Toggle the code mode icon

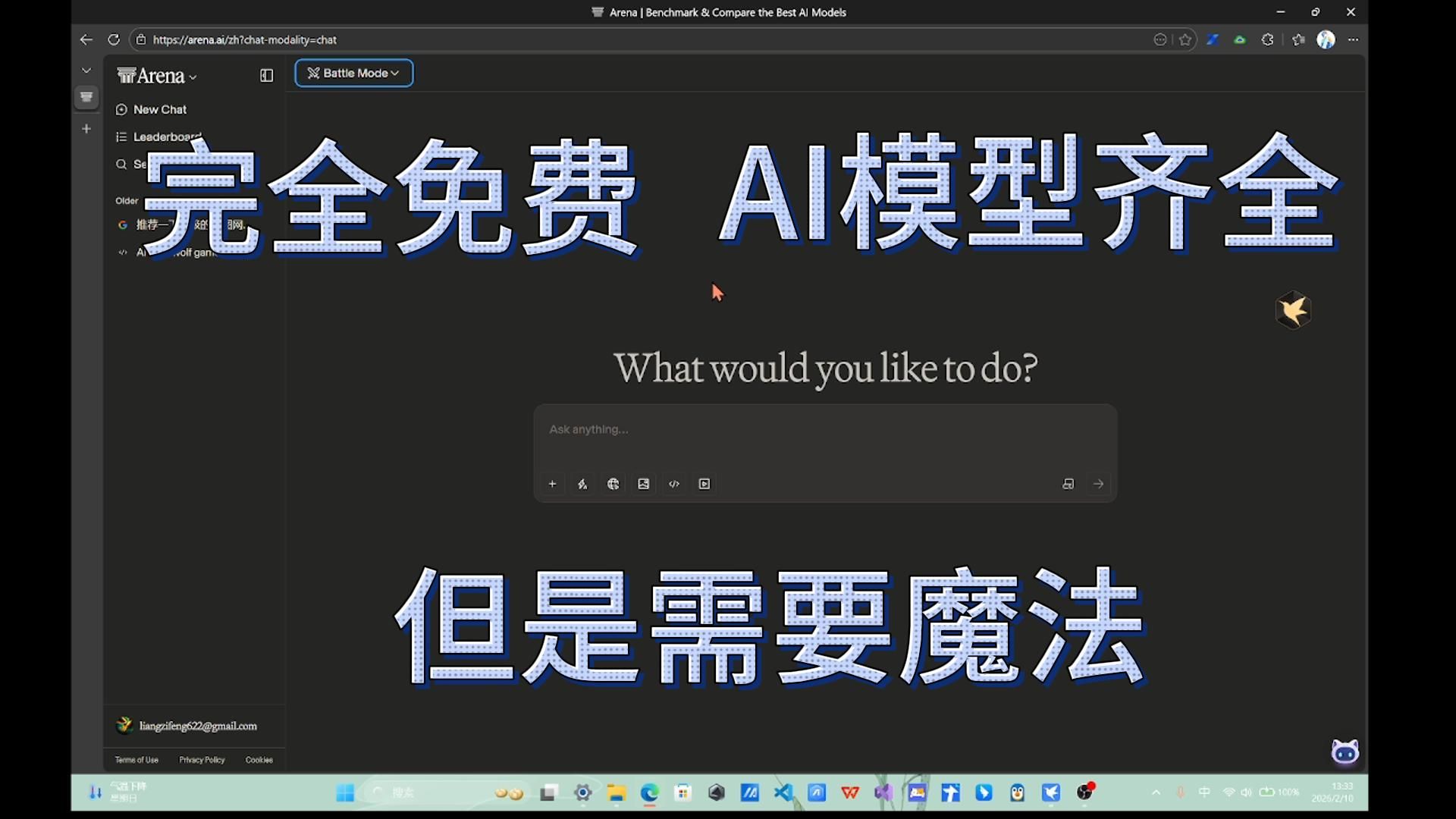pyautogui.click(x=674, y=484)
